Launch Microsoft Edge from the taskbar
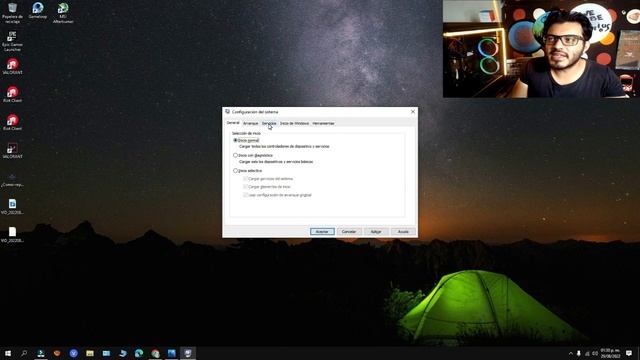Viewport: 640px width, 360px height. pos(139,353)
